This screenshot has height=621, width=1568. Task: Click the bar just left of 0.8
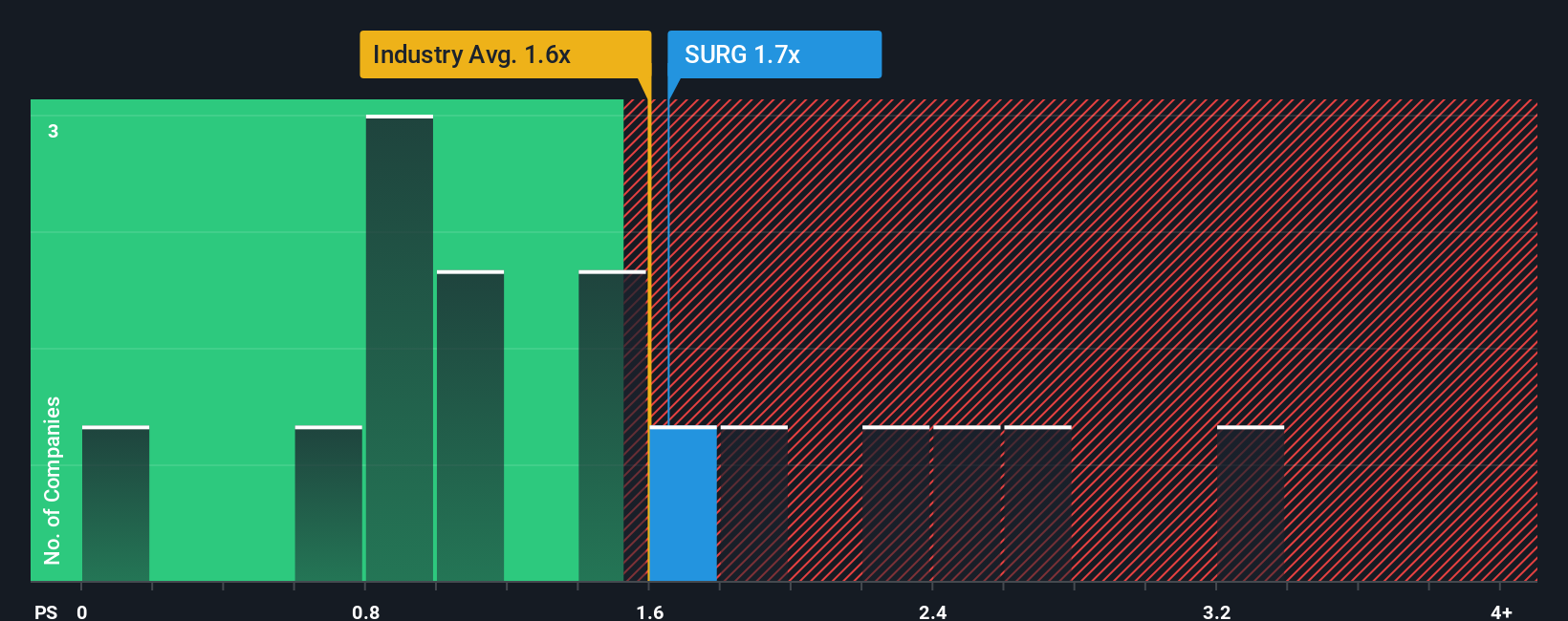click(329, 503)
